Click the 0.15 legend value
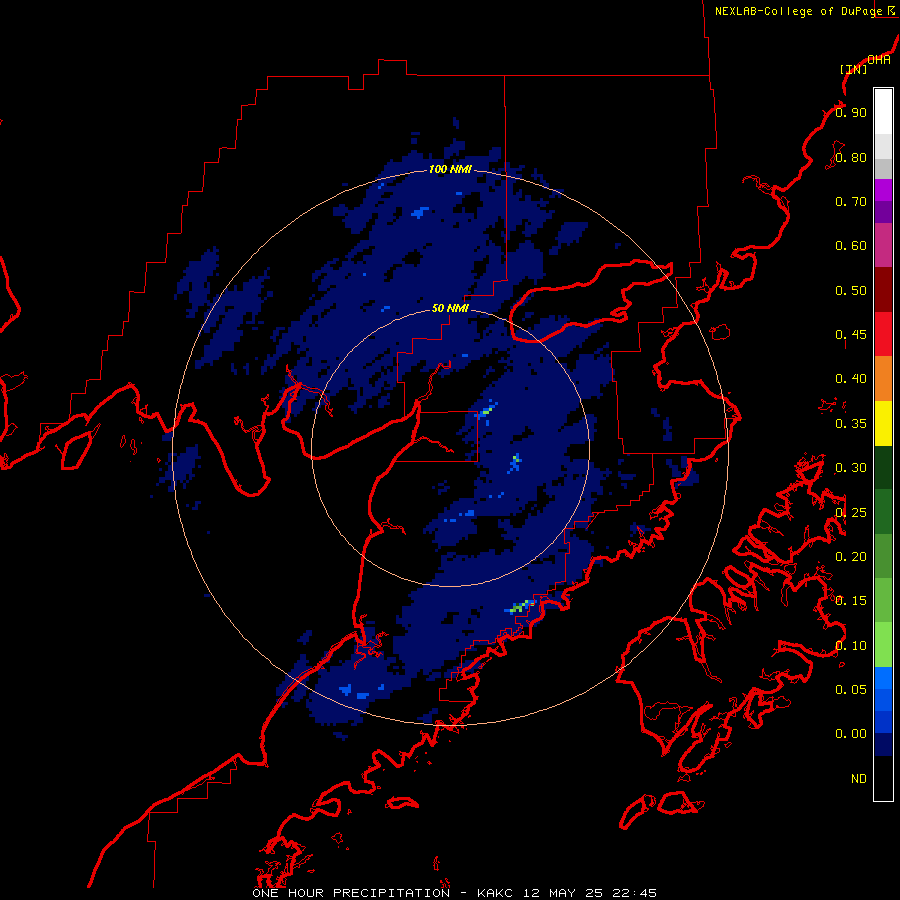 [x=851, y=601]
